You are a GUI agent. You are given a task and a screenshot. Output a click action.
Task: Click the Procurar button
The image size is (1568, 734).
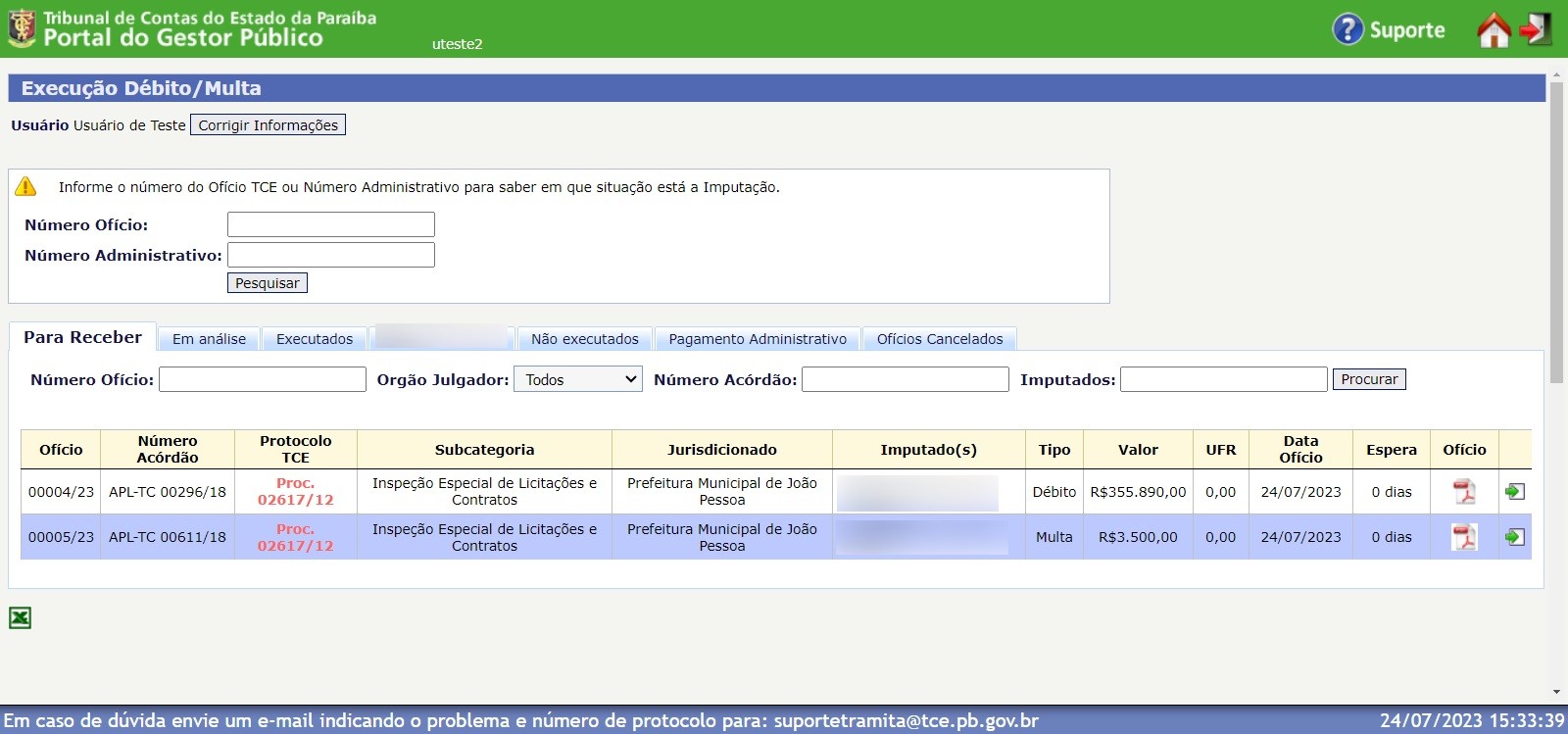(1369, 379)
